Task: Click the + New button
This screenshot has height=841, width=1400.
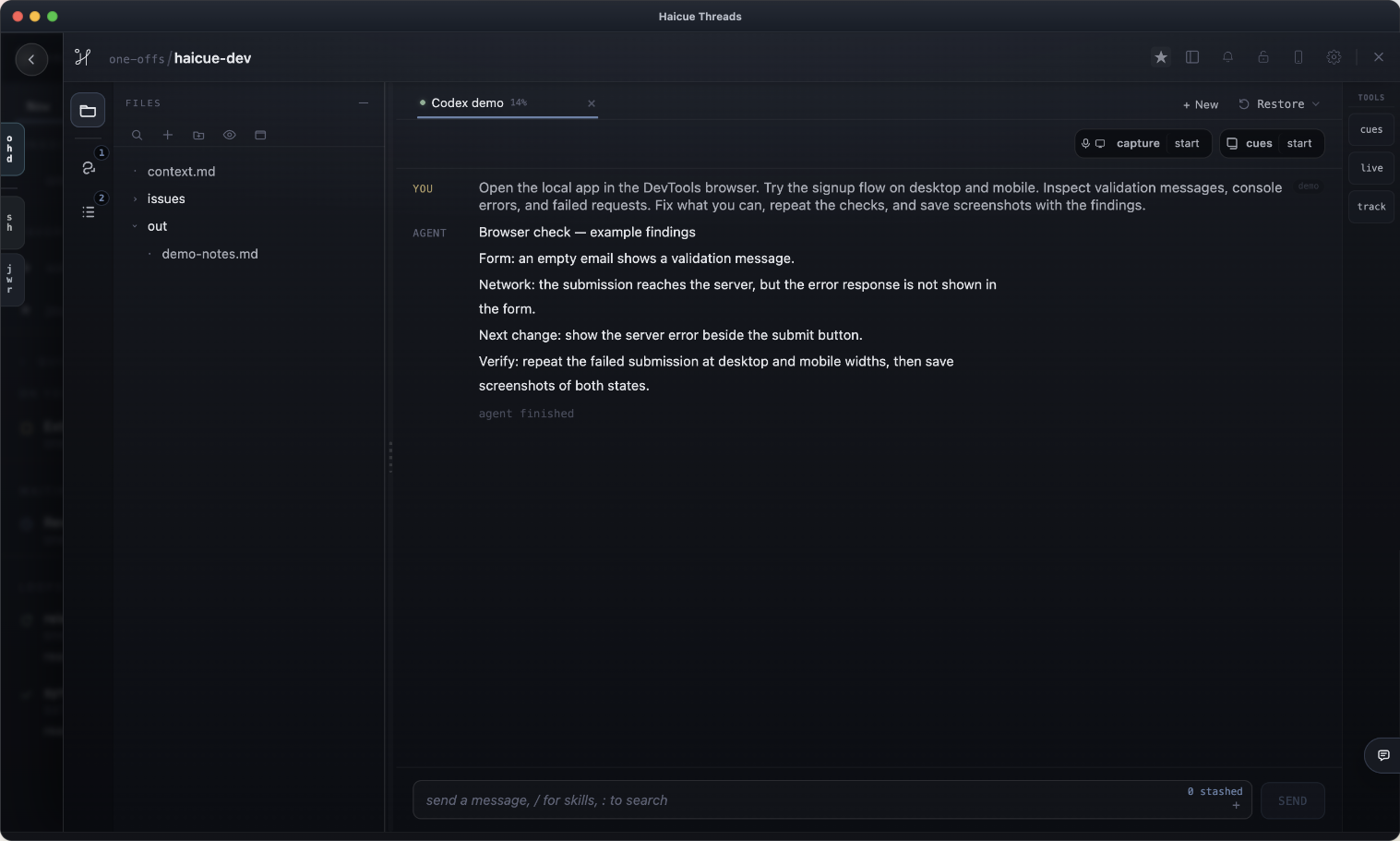Action: (x=1201, y=104)
